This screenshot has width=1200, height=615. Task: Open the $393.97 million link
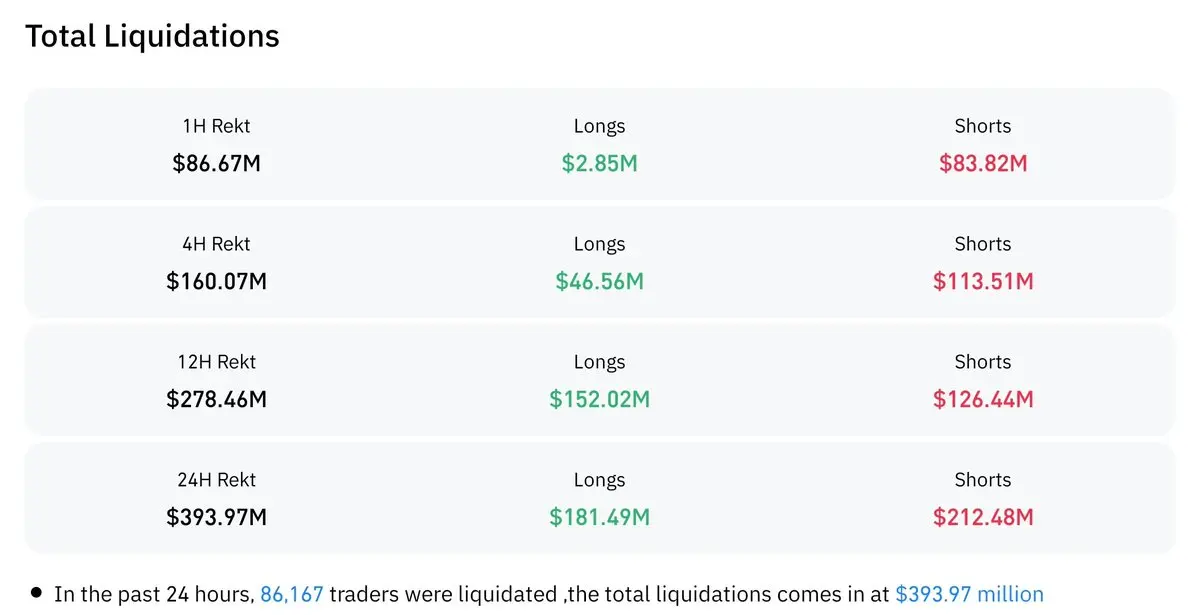969,594
